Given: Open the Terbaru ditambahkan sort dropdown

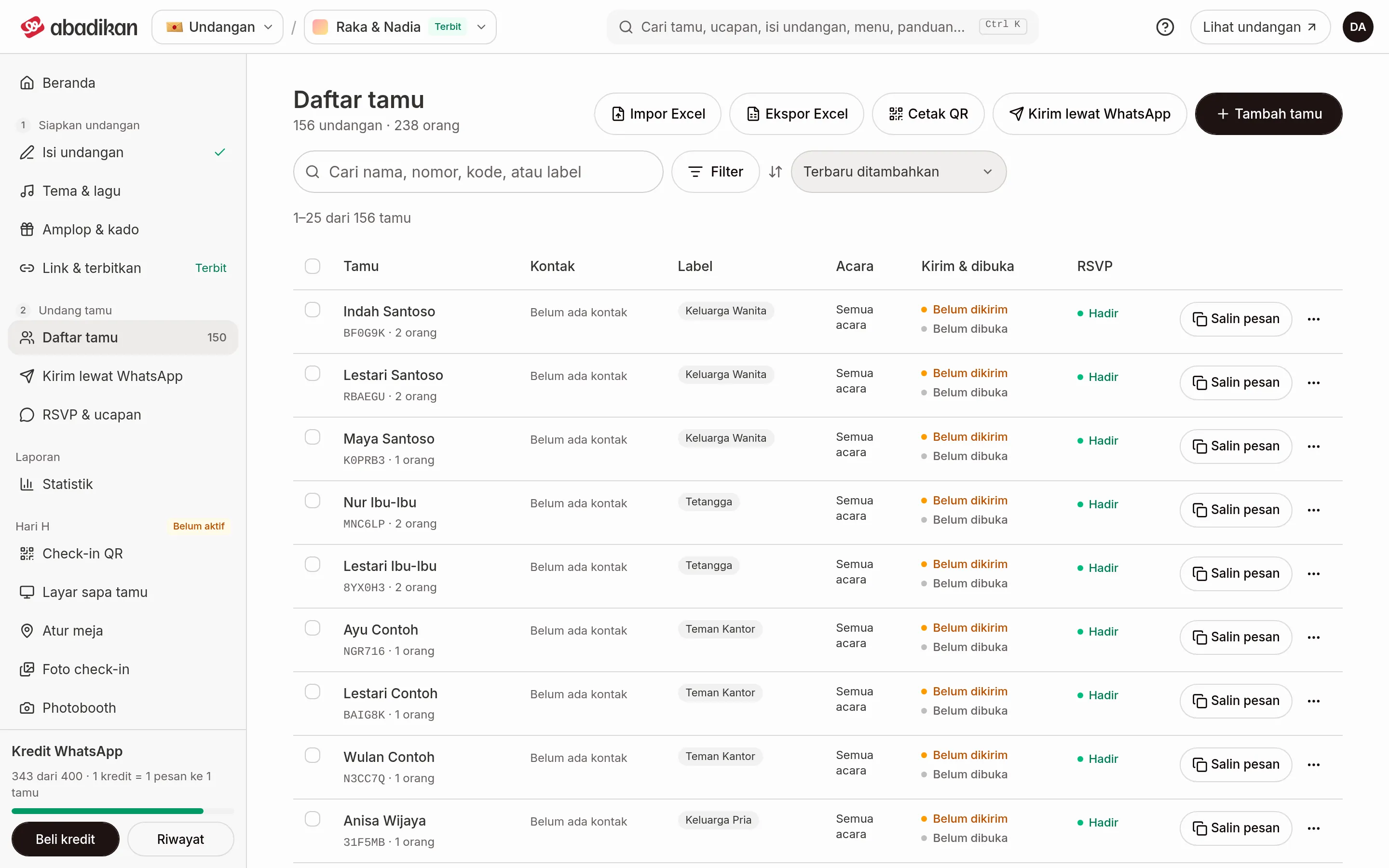Looking at the screenshot, I should (898, 172).
